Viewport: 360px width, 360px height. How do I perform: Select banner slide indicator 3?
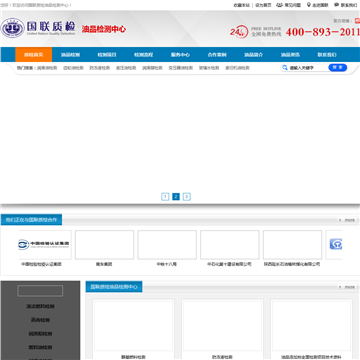[187, 197]
